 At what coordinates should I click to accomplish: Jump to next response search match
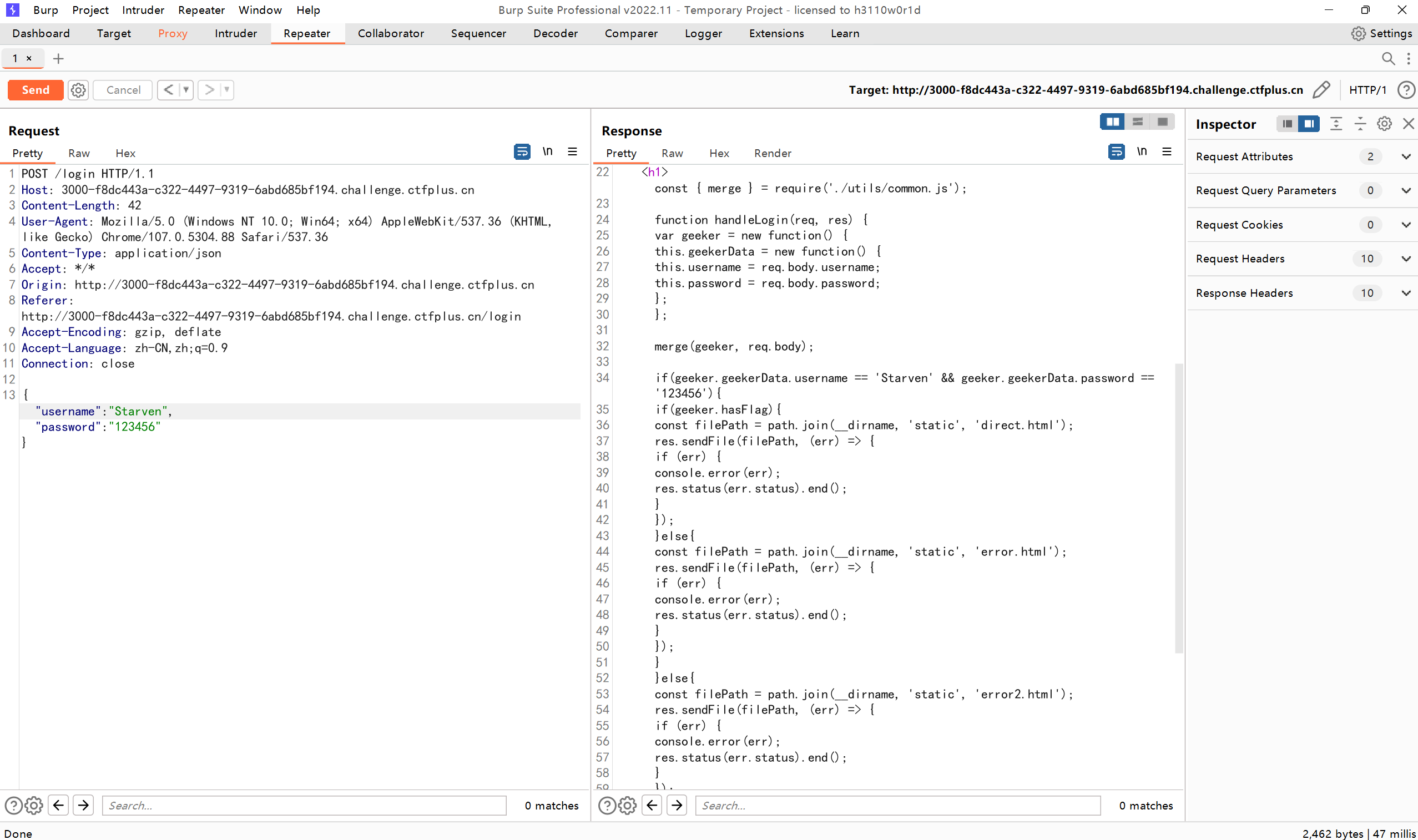[x=677, y=806]
